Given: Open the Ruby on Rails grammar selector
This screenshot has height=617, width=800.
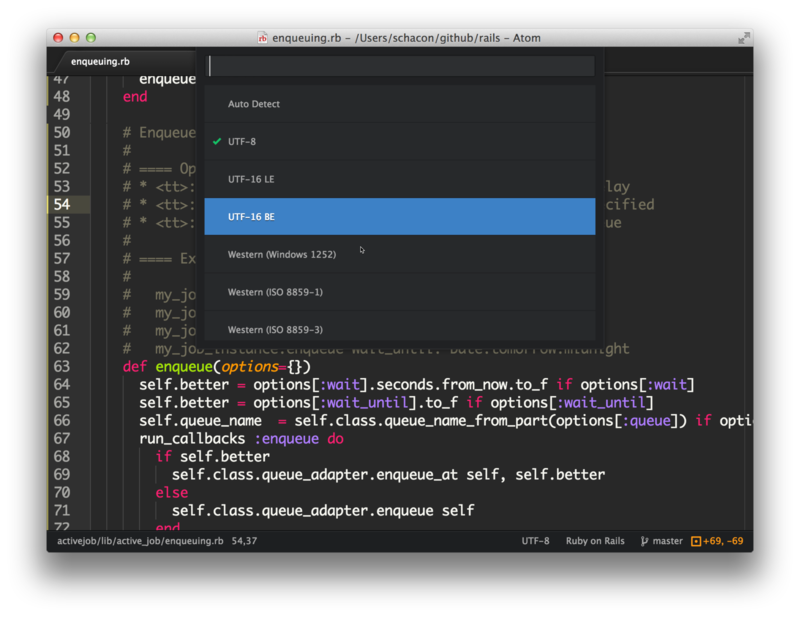Looking at the screenshot, I should 595,541.
